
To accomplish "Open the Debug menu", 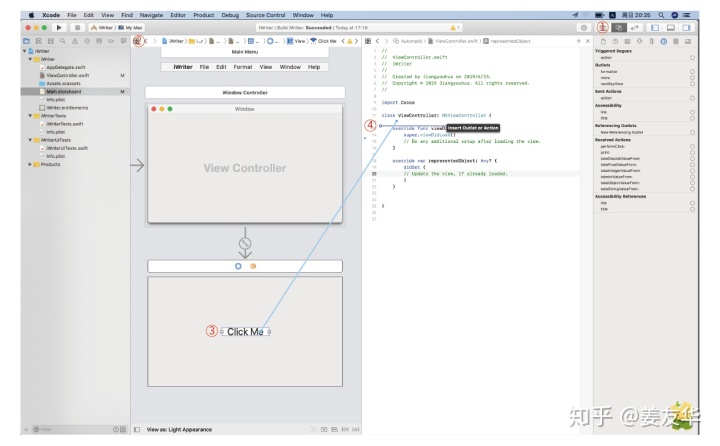I will click(x=230, y=15).
